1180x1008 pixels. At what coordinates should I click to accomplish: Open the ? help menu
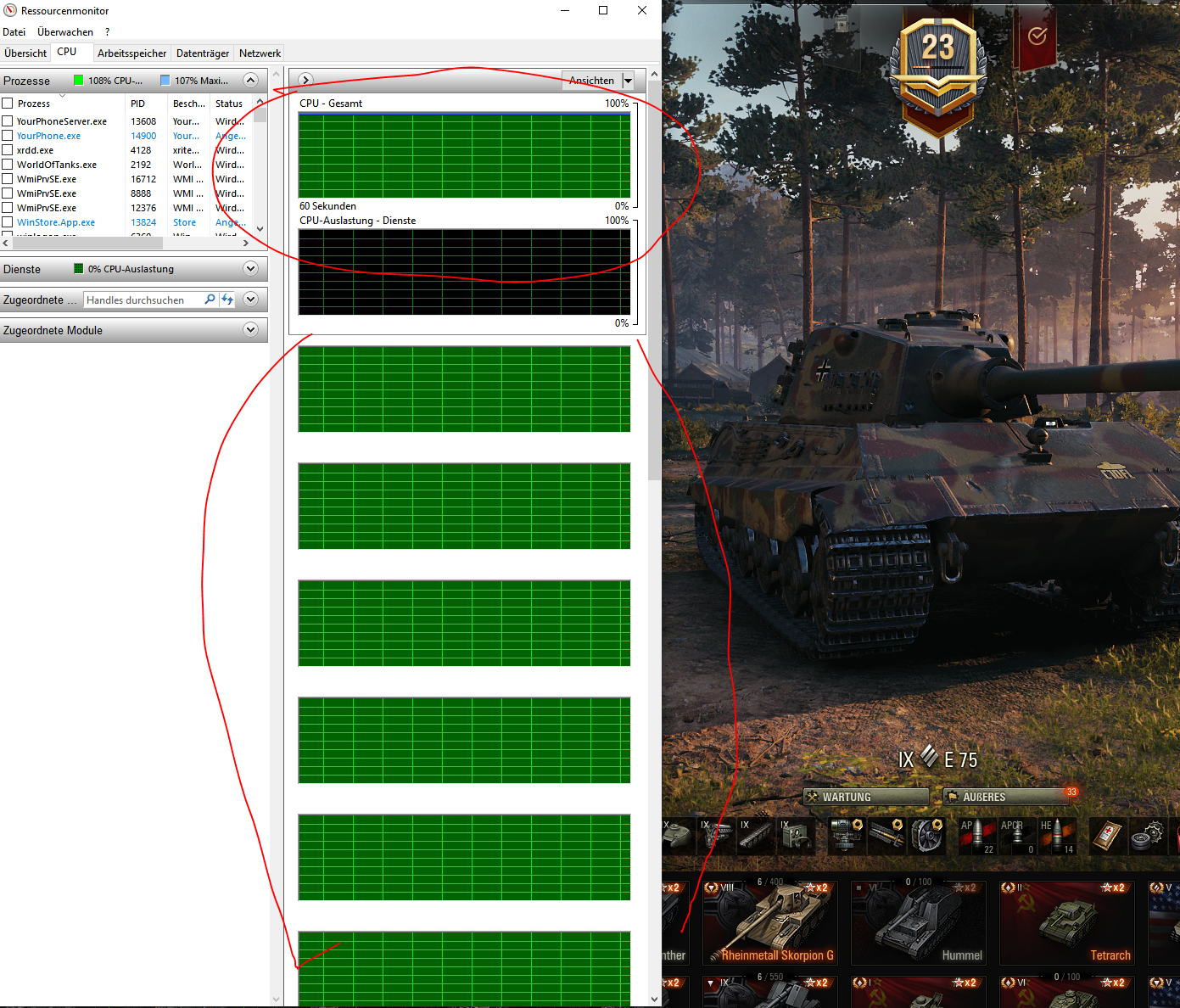108,32
